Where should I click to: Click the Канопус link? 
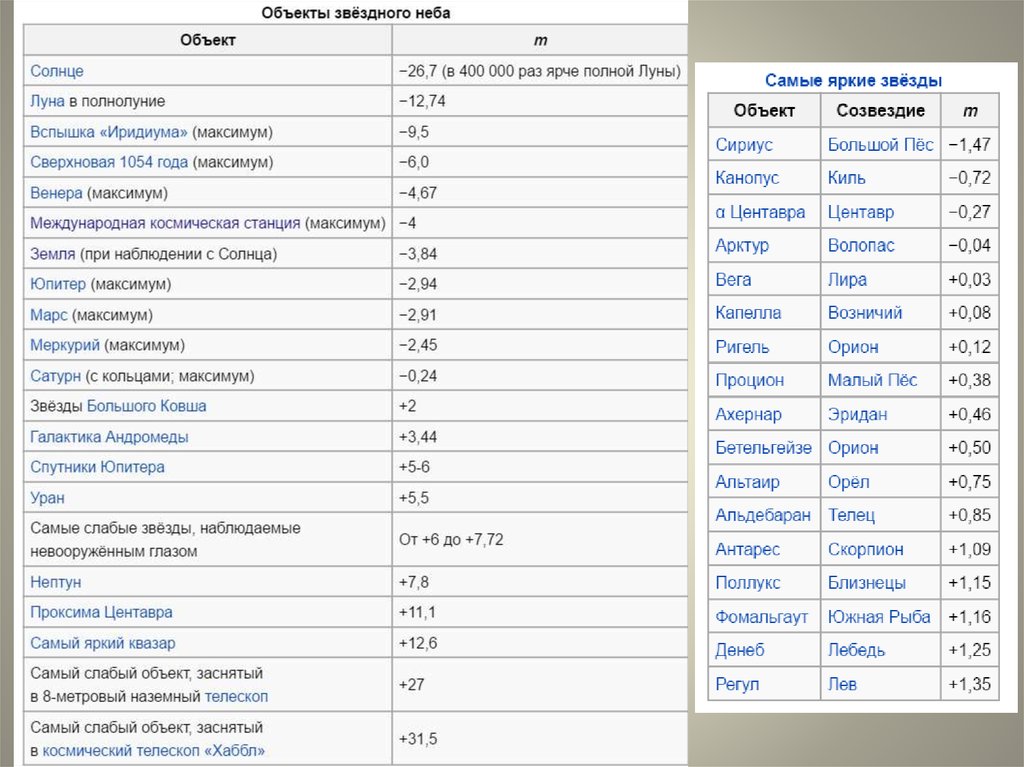(x=747, y=178)
